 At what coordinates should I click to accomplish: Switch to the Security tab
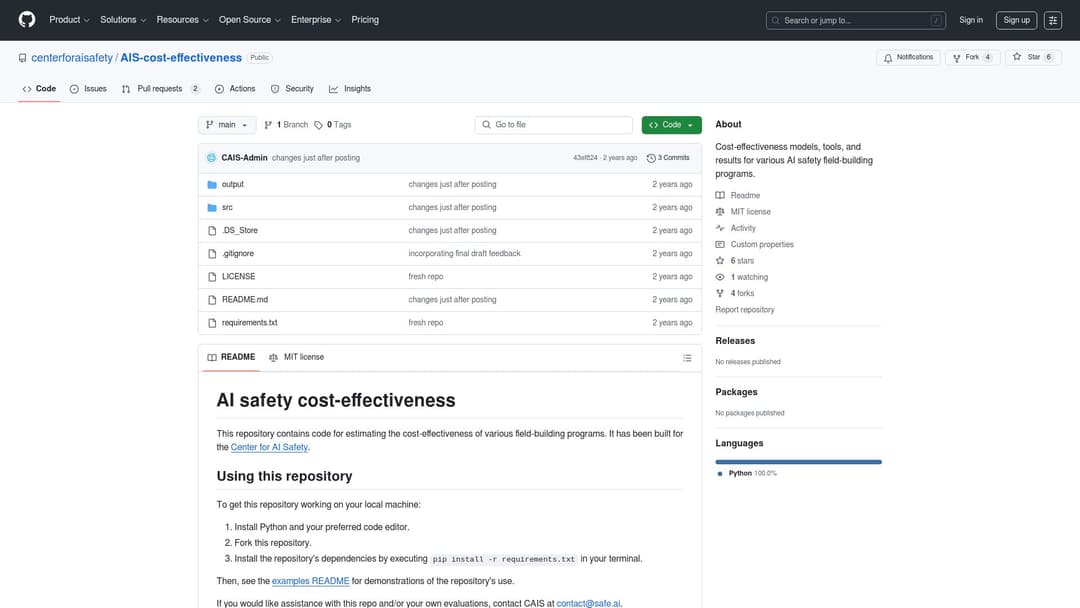point(292,89)
